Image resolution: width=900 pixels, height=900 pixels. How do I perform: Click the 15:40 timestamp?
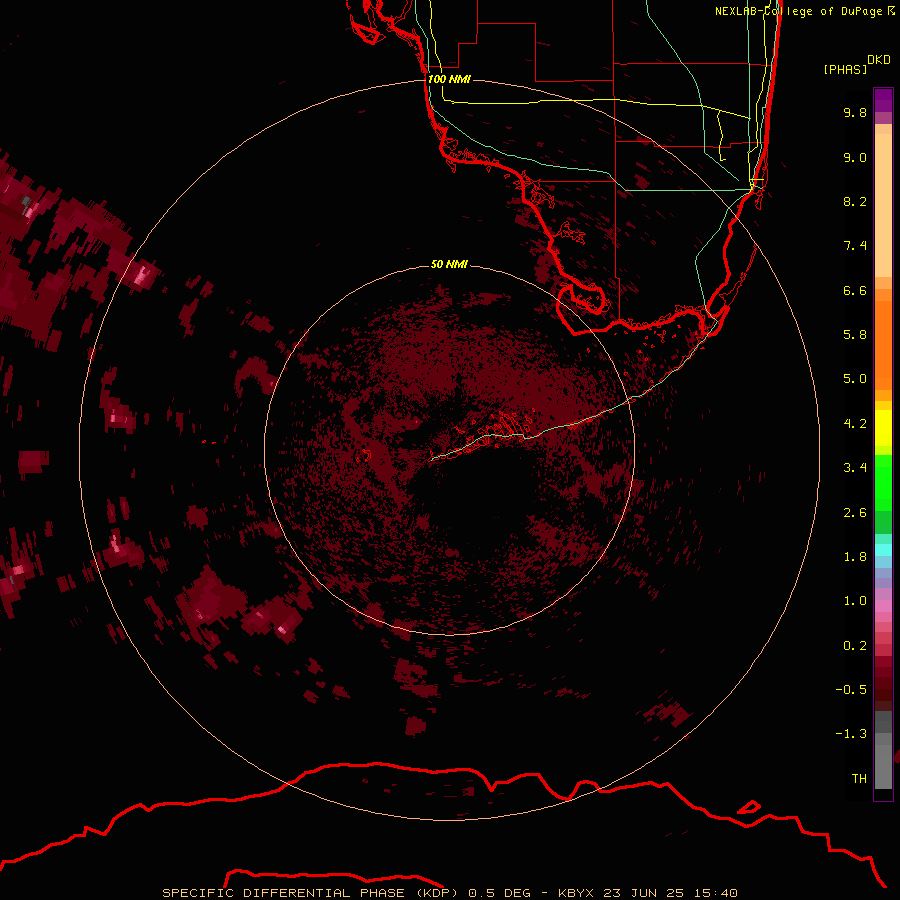pyautogui.click(x=718, y=893)
